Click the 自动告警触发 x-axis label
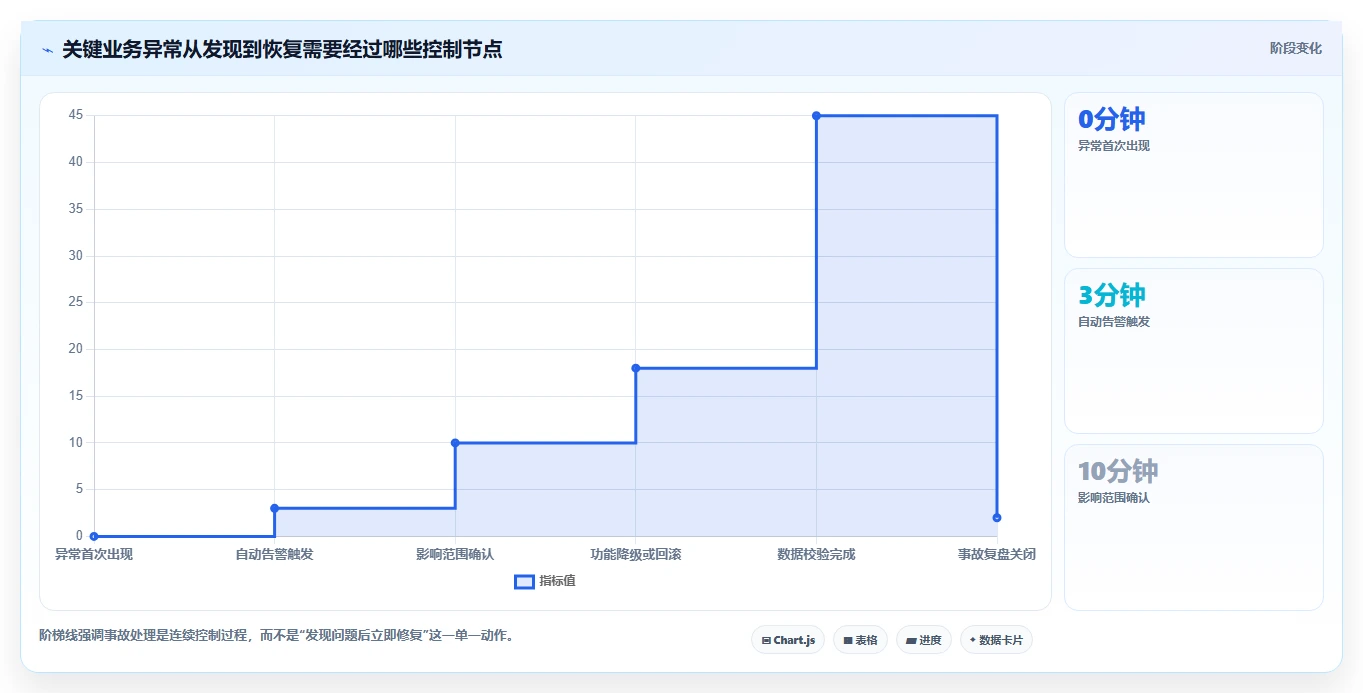The height and width of the screenshot is (693, 1363). [x=274, y=554]
